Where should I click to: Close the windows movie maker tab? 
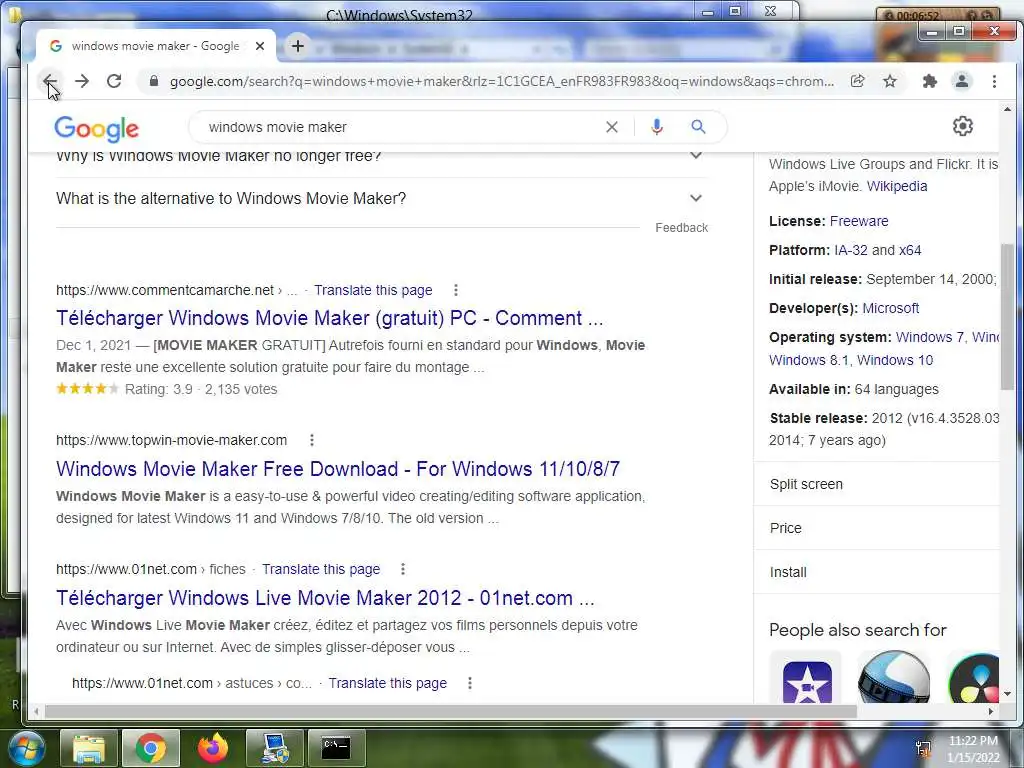click(260, 46)
